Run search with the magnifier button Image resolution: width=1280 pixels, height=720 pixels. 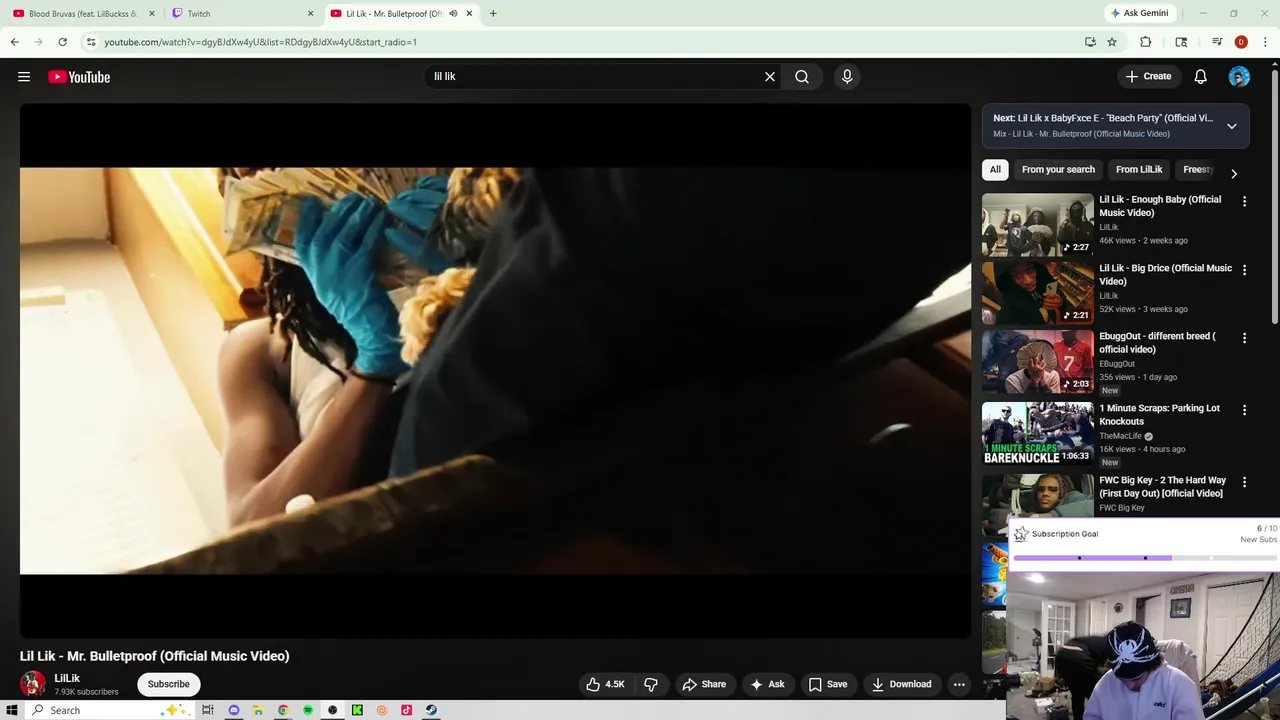coord(802,77)
